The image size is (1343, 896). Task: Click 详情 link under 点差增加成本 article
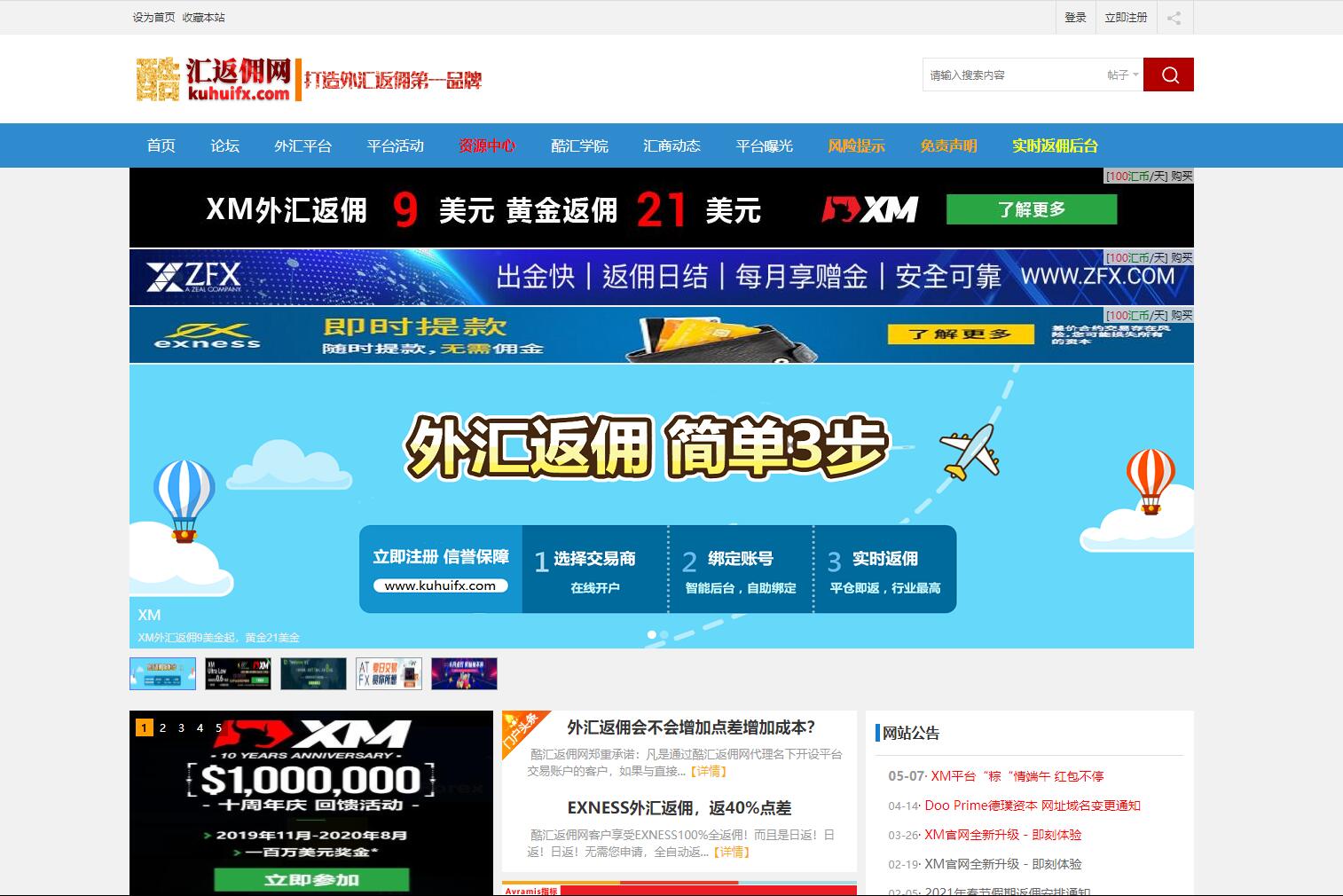point(709,771)
